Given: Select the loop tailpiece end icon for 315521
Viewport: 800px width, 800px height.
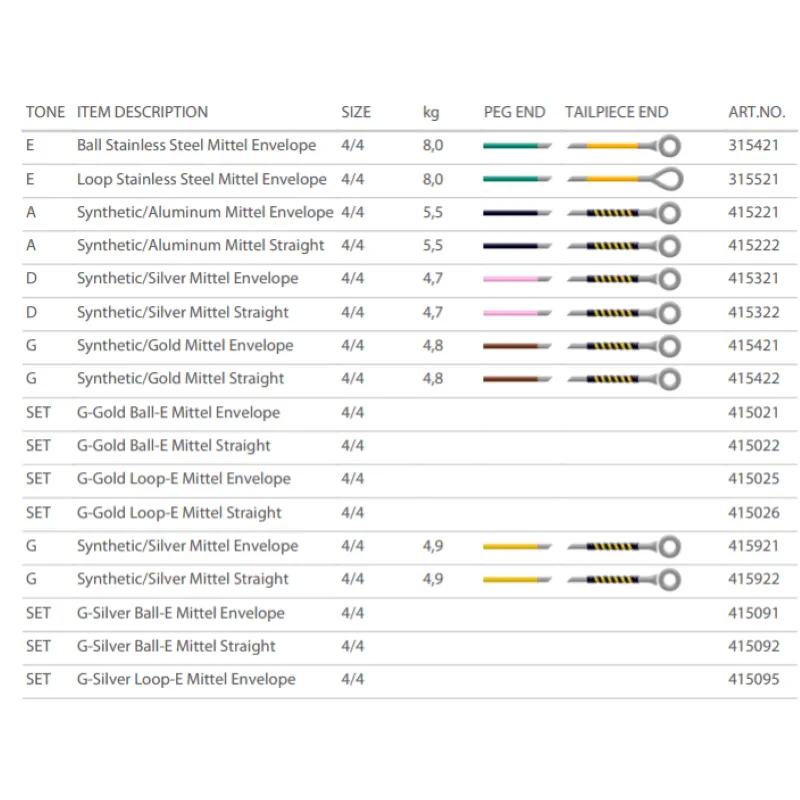Looking at the screenshot, I should [x=624, y=179].
